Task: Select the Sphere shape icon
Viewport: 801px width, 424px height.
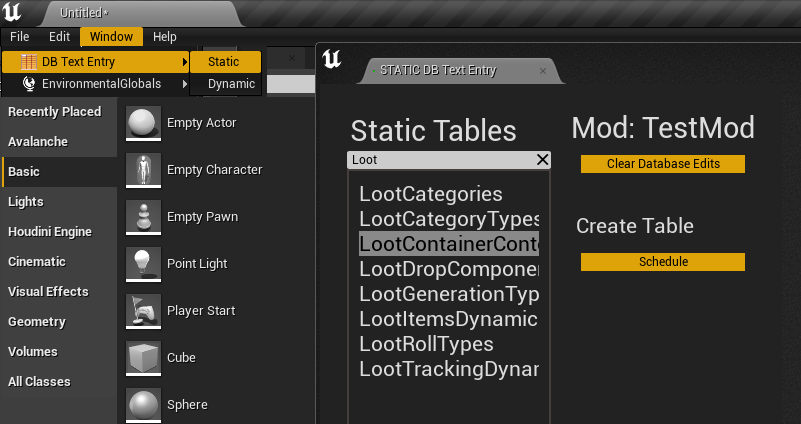Action: click(144, 405)
